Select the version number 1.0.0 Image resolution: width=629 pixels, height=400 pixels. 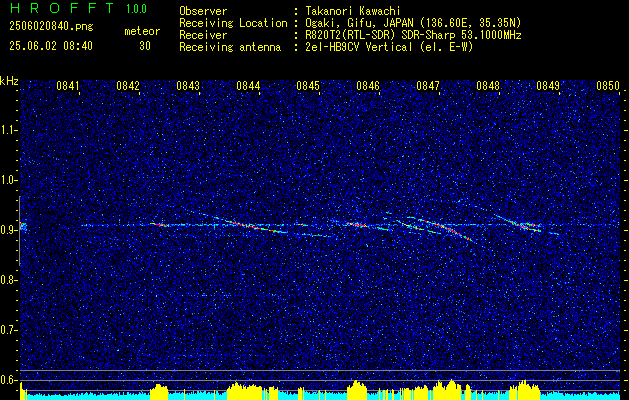[x=136, y=9]
